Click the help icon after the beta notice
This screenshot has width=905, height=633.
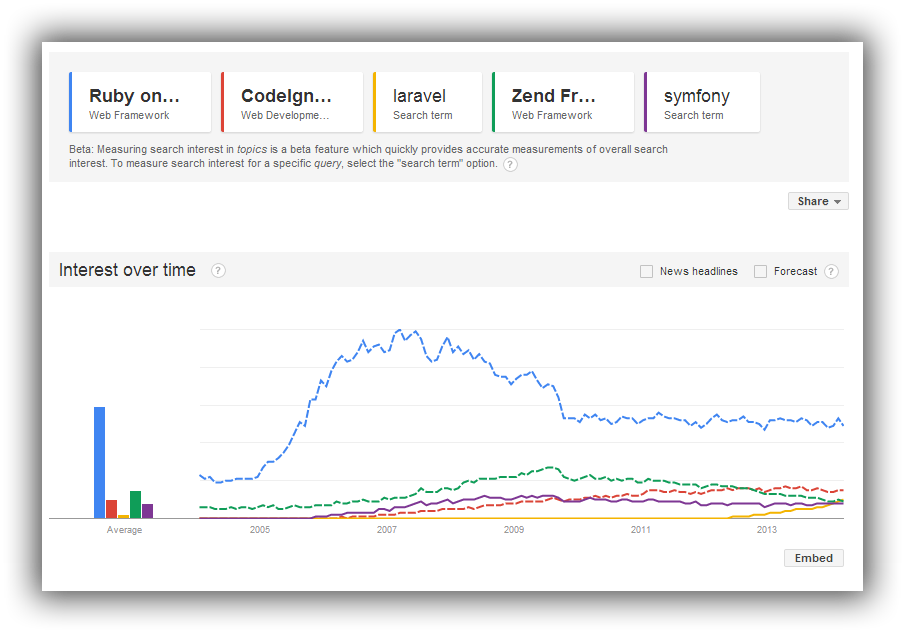[510, 164]
